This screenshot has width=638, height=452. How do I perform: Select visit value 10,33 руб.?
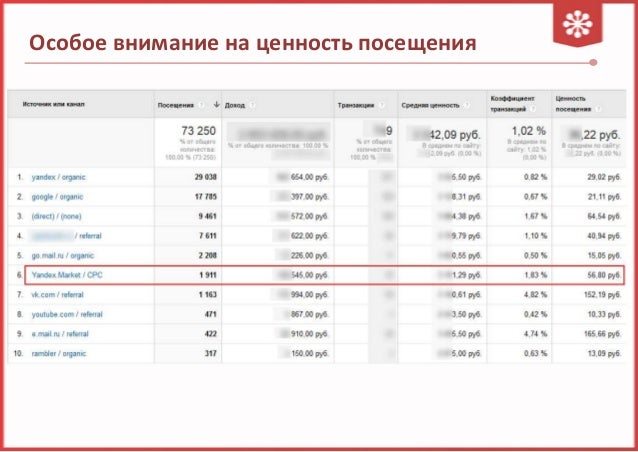pos(604,314)
